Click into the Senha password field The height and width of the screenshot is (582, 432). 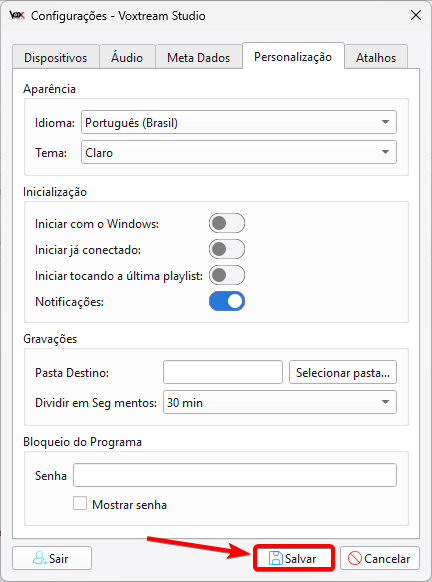coord(235,475)
